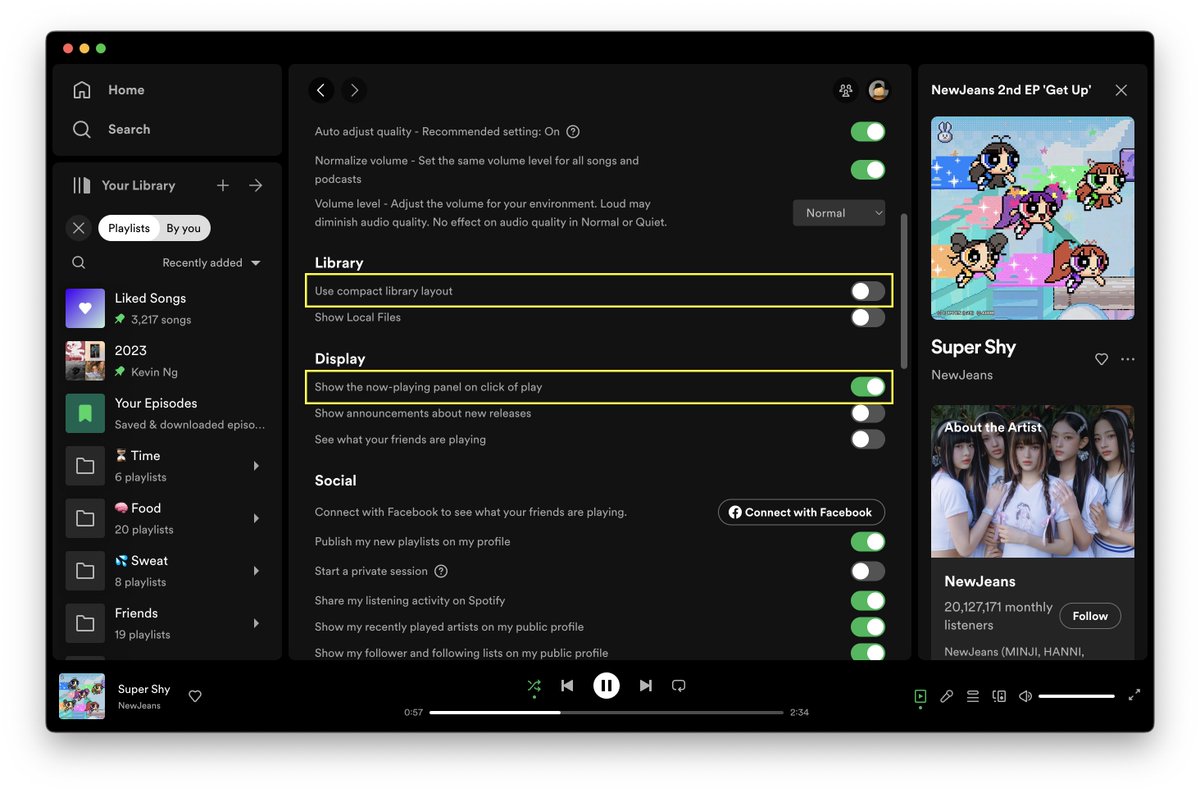The image size is (1200, 793).
Task: Open the About the Artist photo
Action: (x=1032, y=481)
